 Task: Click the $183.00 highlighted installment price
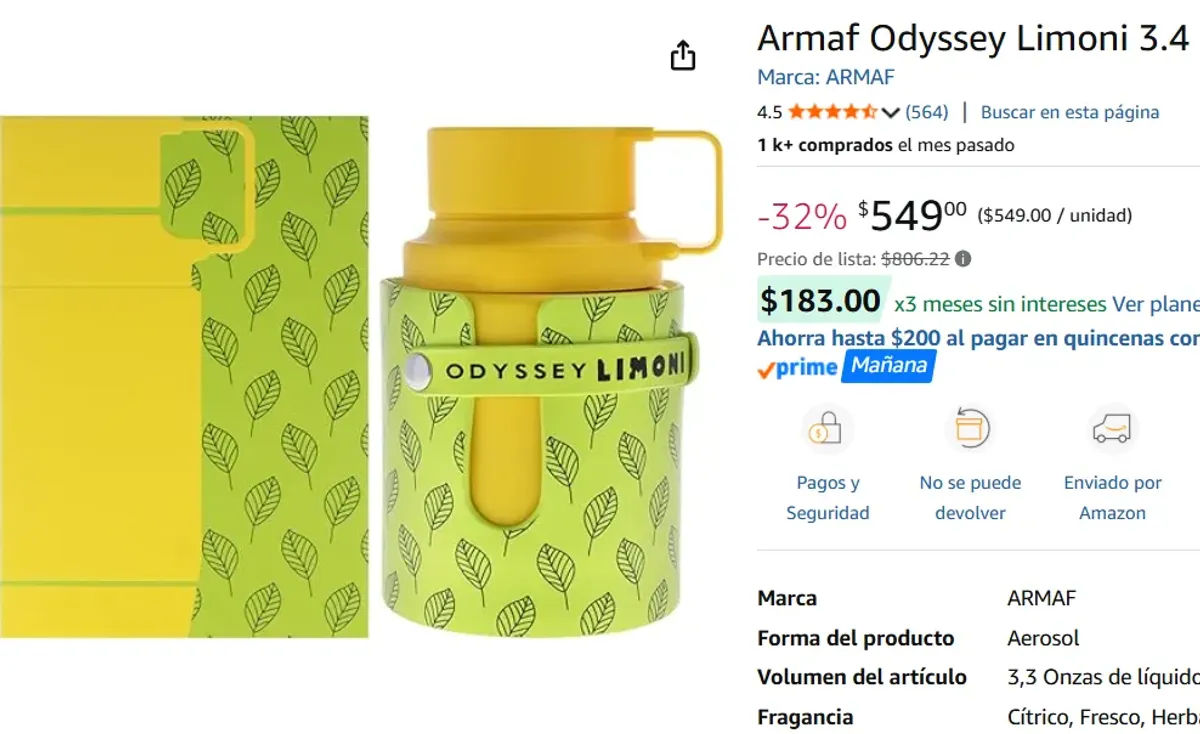coord(820,300)
